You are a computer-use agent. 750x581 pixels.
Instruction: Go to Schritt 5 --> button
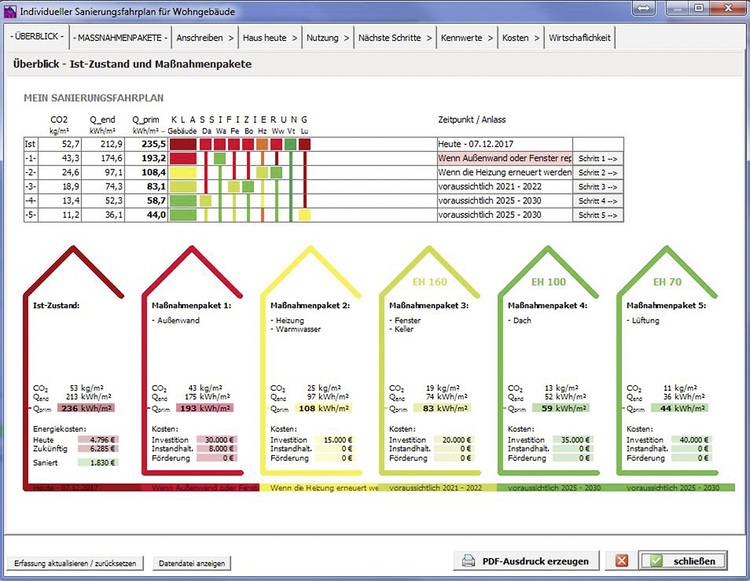click(598, 215)
